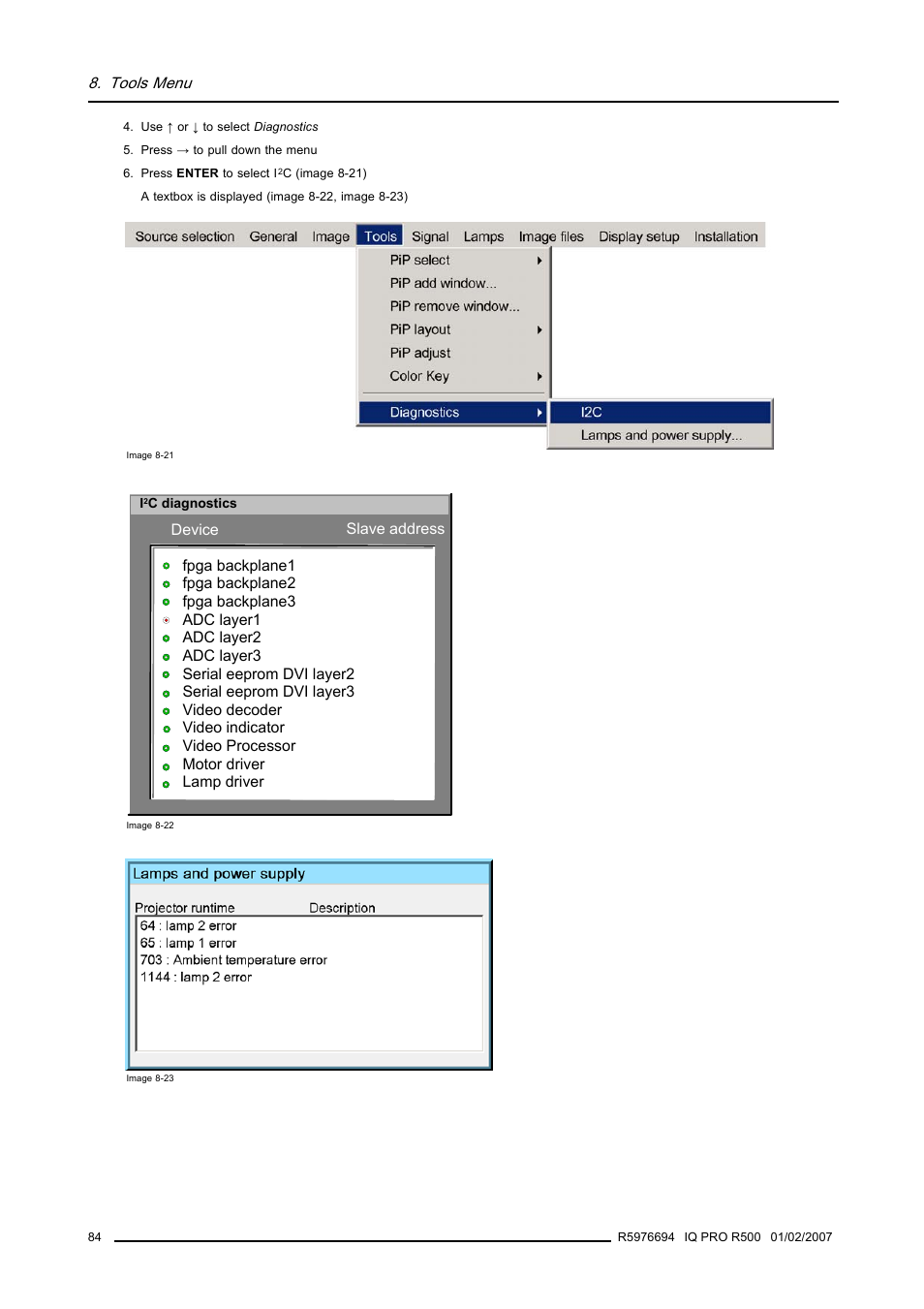Click red status icon beside ADC layer1
The image size is (924, 1309).
166,620
